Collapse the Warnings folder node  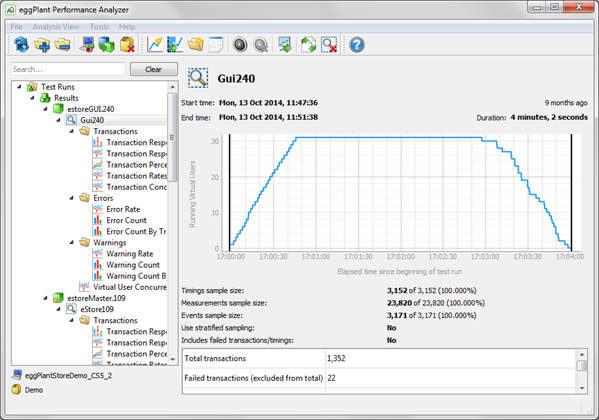click(x=72, y=242)
